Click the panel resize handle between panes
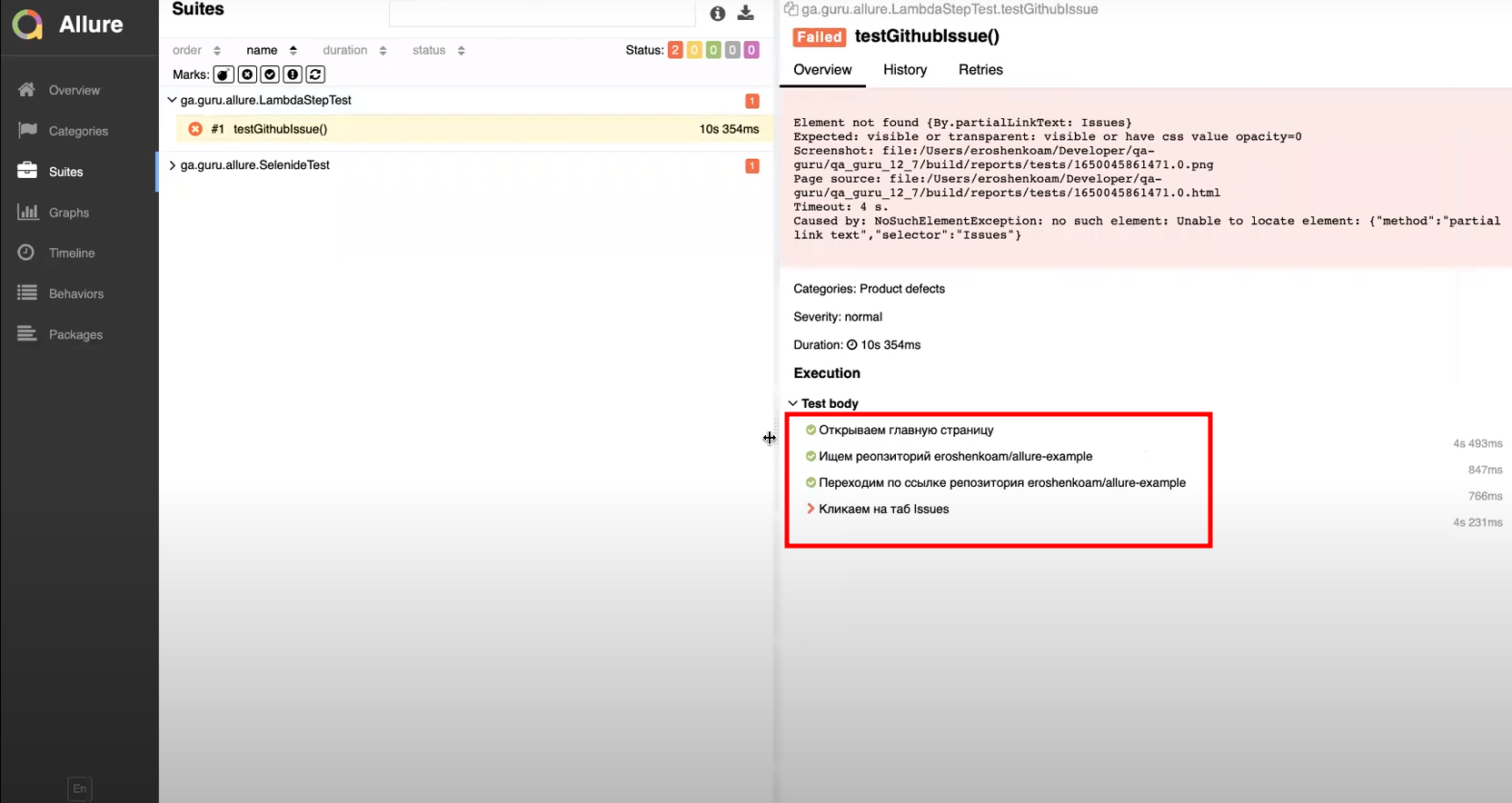 pyautogui.click(x=776, y=437)
